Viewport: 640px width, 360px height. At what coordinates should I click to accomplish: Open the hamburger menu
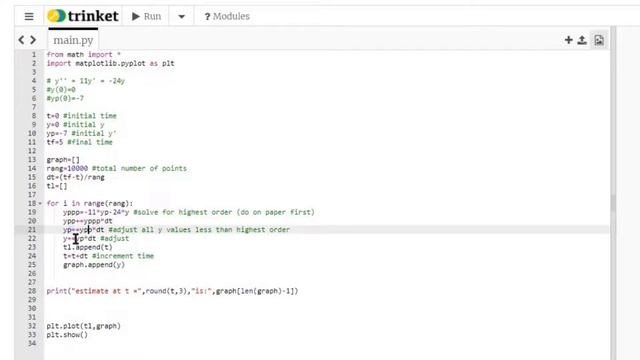click(x=29, y=16)
